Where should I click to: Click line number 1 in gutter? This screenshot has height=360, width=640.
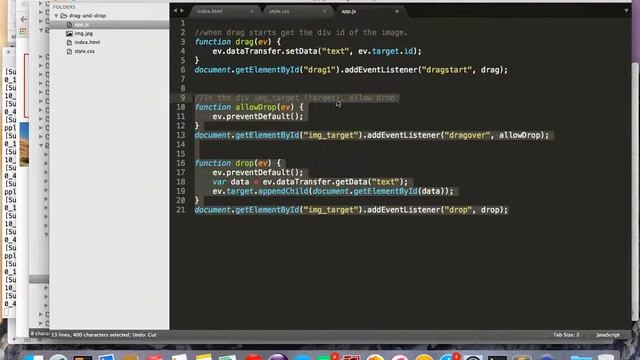tap(182, 23)
